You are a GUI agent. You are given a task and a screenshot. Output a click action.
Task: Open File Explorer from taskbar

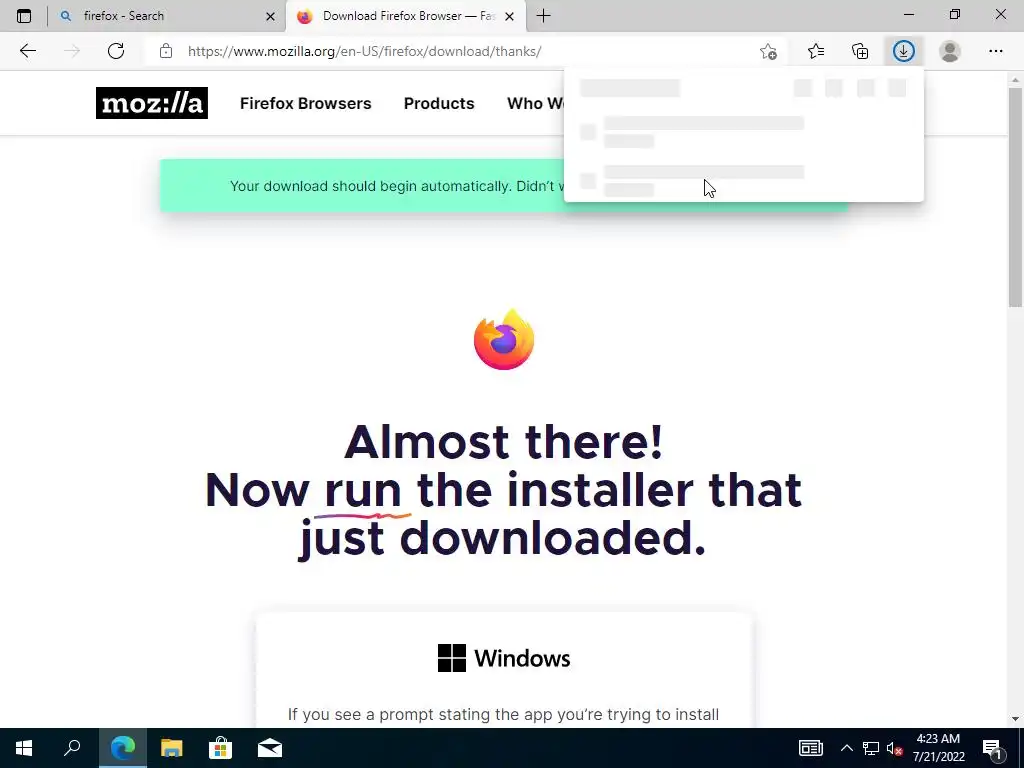(172, 748)
